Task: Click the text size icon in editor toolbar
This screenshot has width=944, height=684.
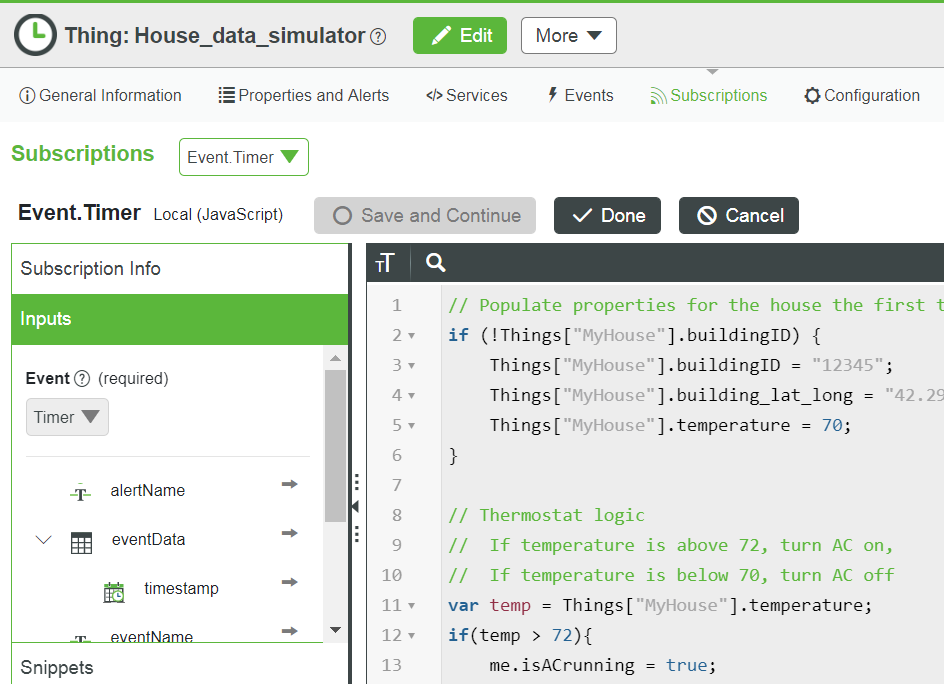Action: 386,263
